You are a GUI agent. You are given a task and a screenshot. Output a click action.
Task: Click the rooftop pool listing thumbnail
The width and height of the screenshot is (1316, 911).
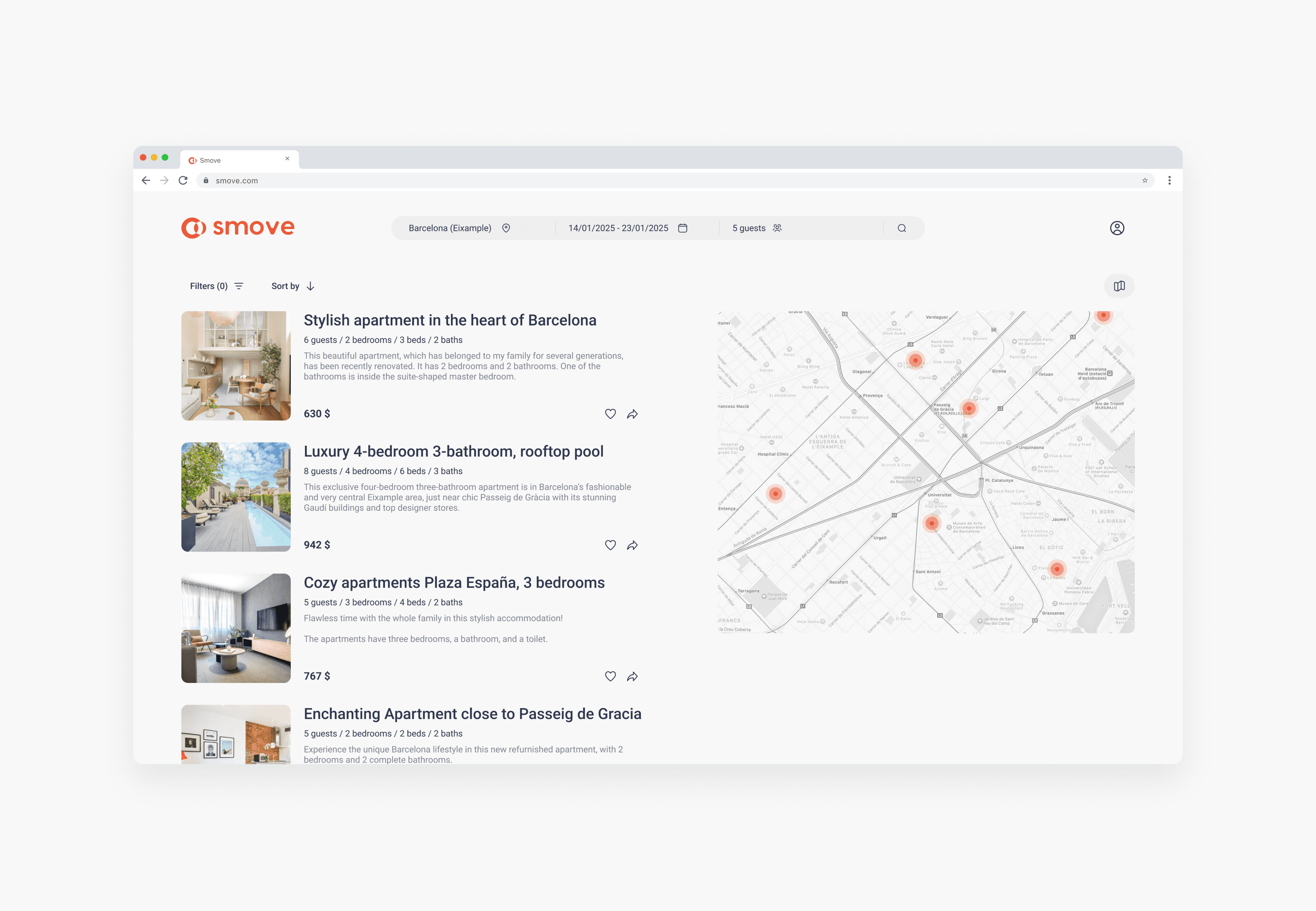[236, 497]
